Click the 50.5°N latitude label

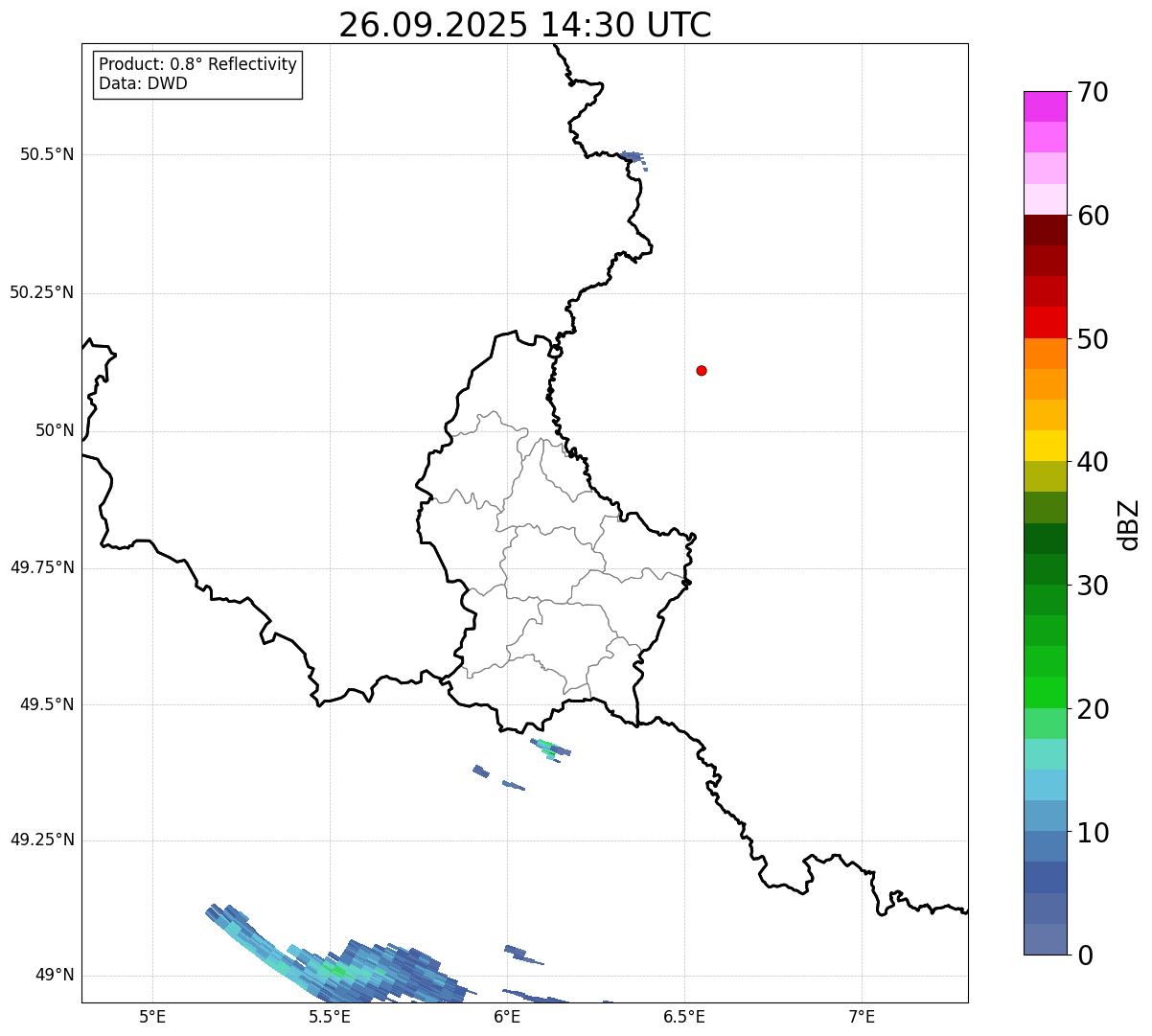click(x=47, y=154)
